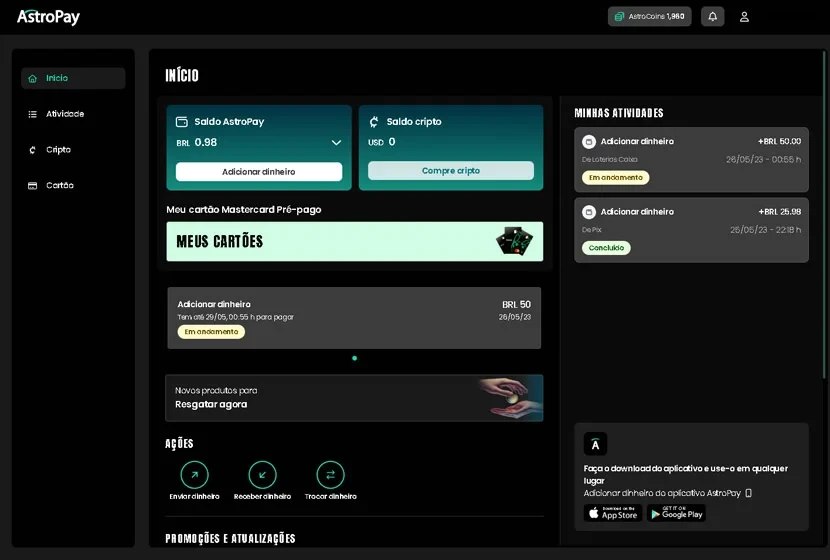Click the carousel indicator dot
The width and height of the screenshot is (830, 560).
(x=355, y=358)
